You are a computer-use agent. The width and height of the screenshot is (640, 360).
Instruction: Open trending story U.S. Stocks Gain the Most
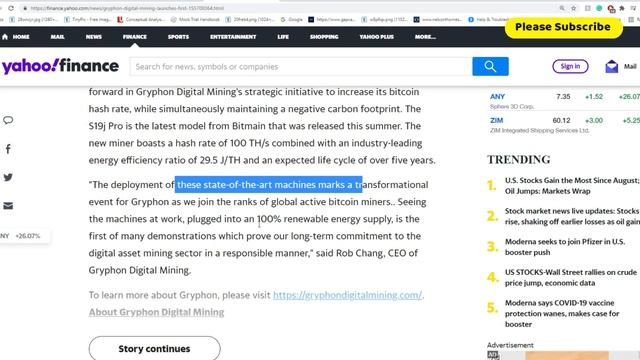[x=572, y=186]
